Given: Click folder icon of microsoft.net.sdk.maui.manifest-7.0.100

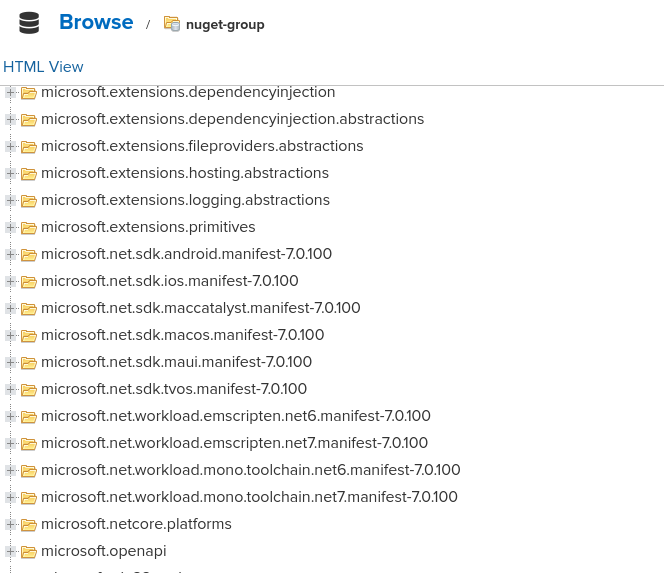Looking at the screenshot, I should point(29,363).
